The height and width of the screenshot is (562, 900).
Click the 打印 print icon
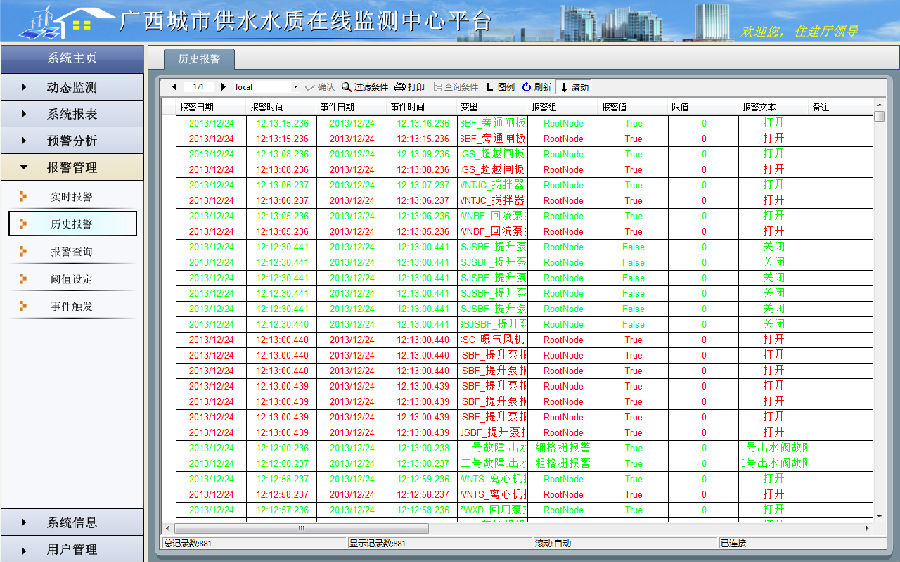(409, 87)
